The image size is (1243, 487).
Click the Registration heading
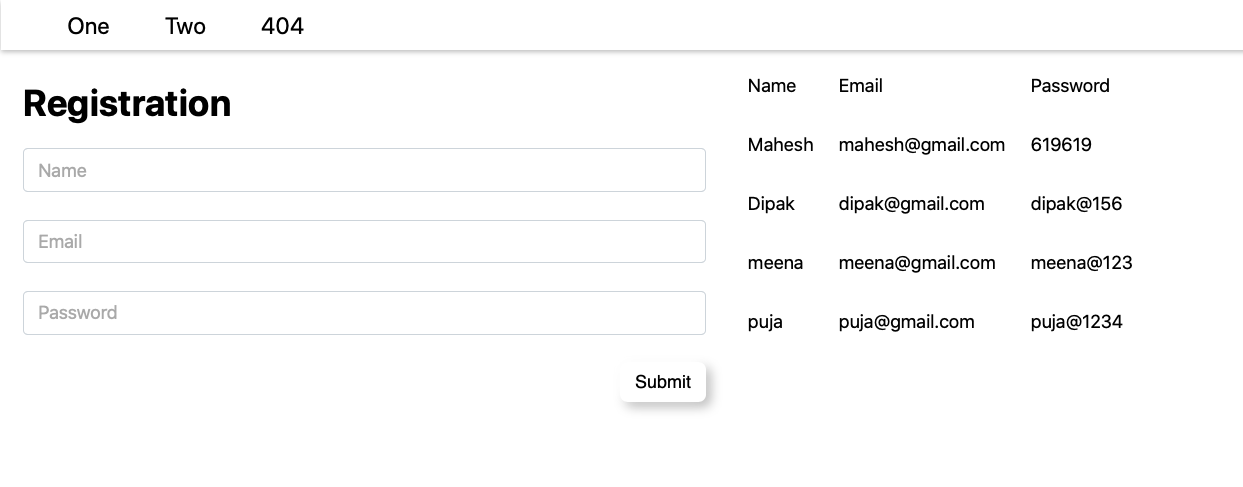[127, 103]
